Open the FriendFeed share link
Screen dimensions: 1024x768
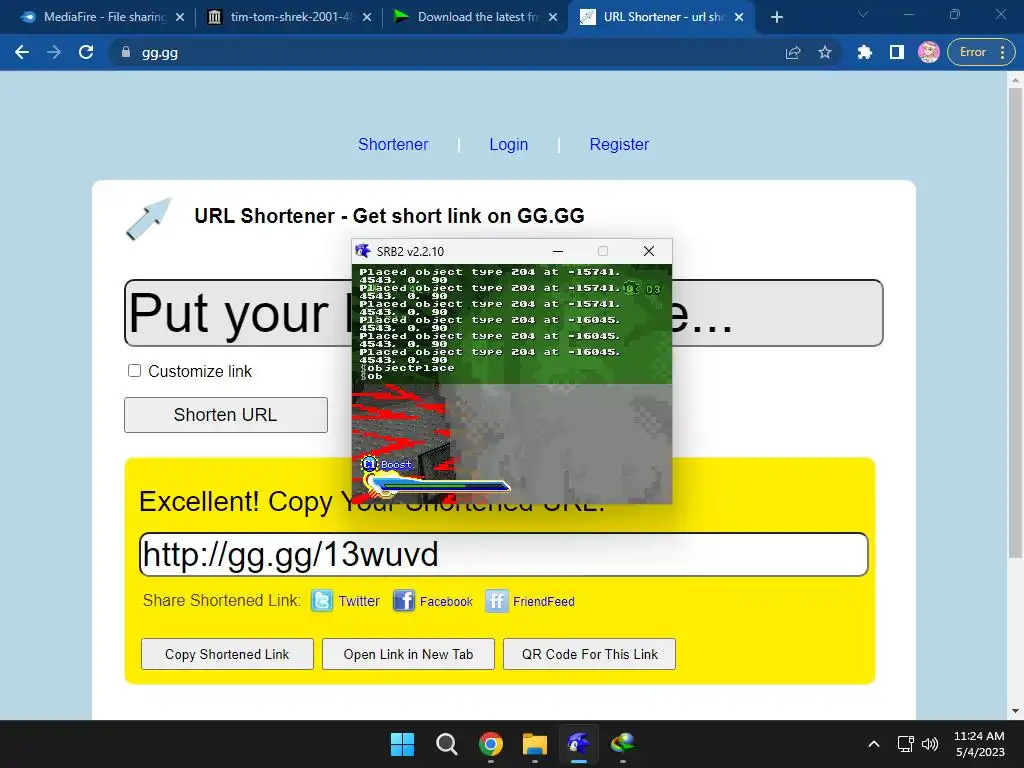[x=543, y=601]
